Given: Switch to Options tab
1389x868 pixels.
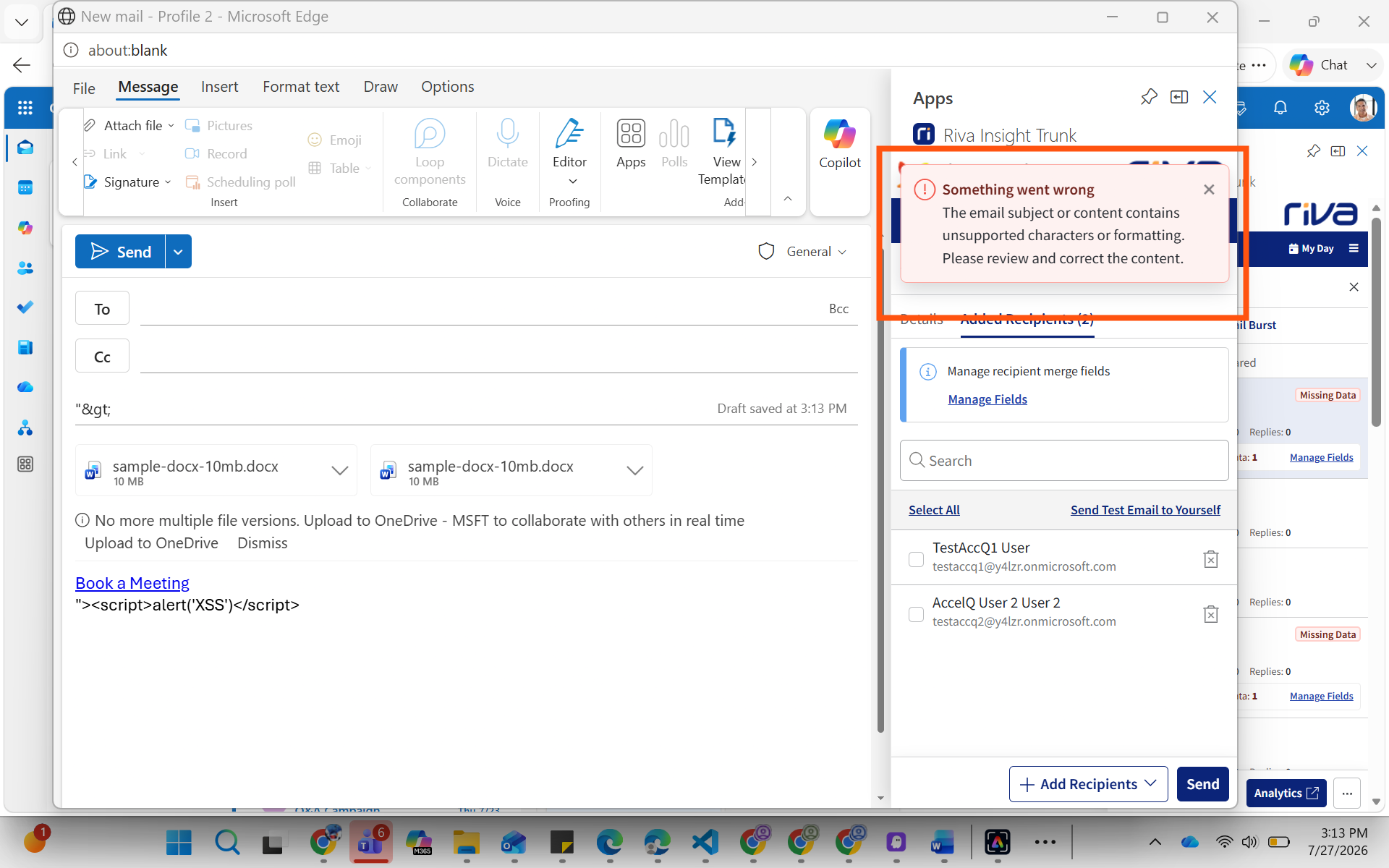Looking at the screenshot, I should point(448,87).
